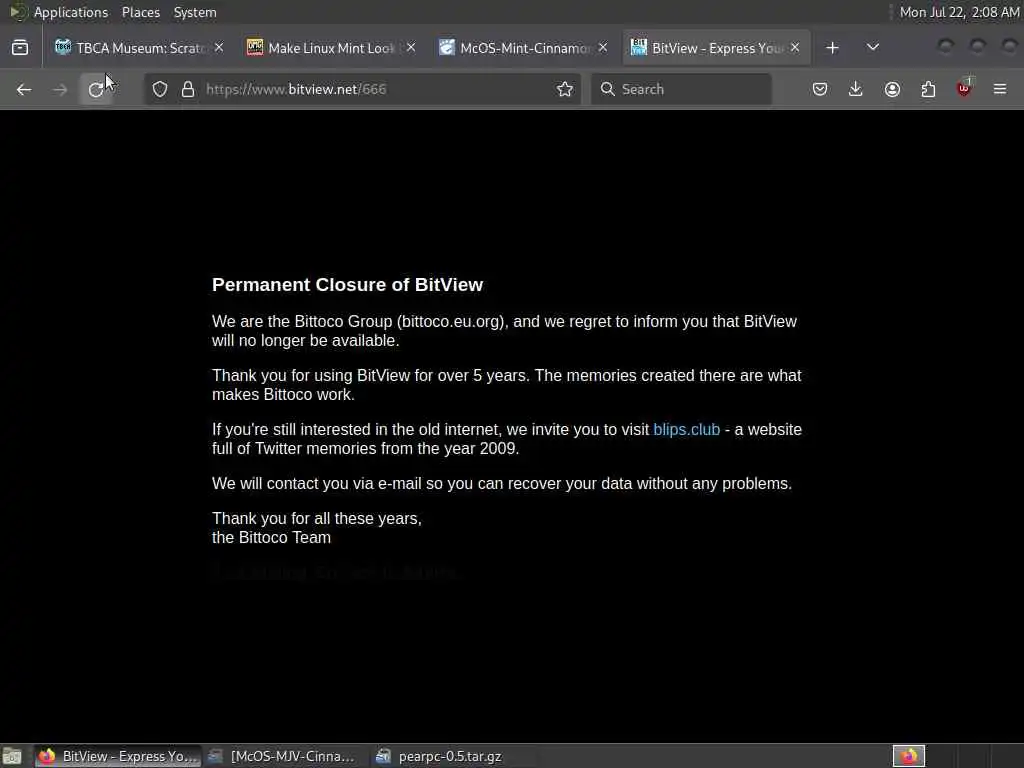
Task: Switch to Make Linux Mint Look tab
Action: (x=331, y=48)
